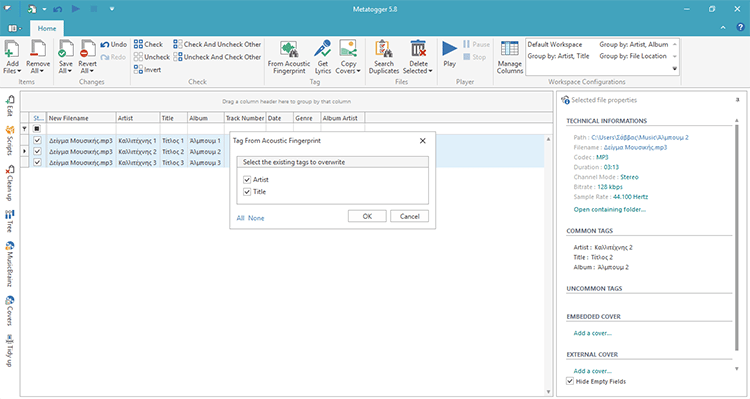
Task: Click the All link in dialog
Action: [240, 218]
